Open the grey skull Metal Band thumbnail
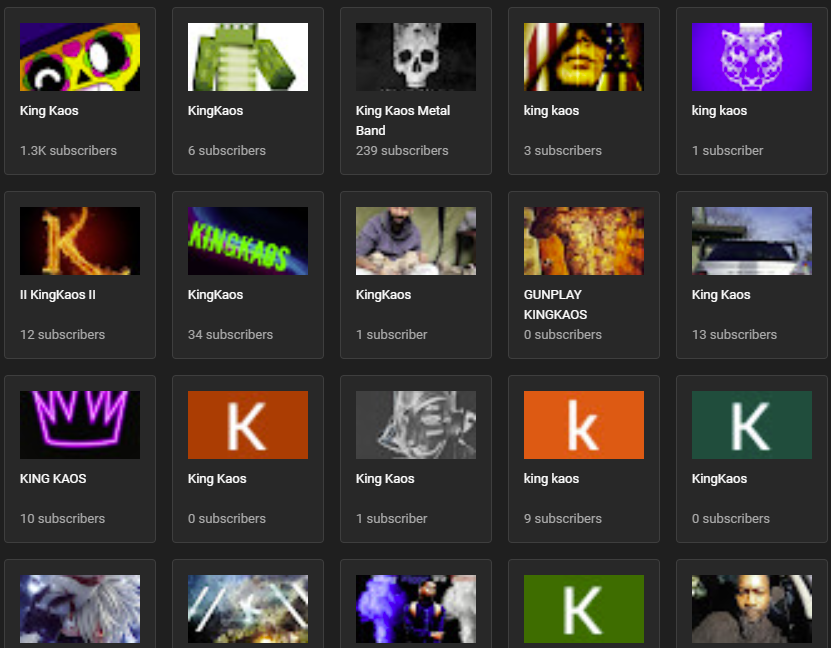 click(x=416, y=57)
